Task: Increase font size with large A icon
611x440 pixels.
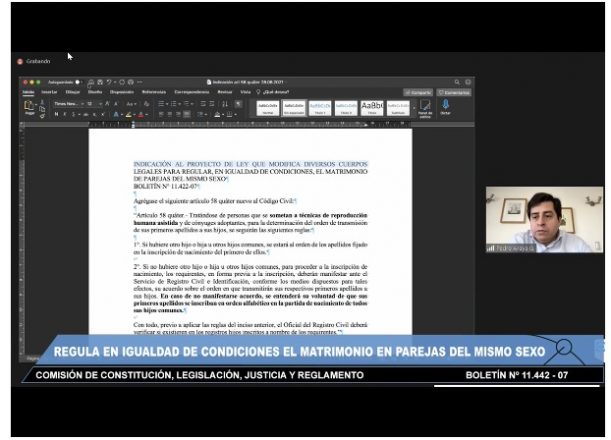Action: coord(108,104)
